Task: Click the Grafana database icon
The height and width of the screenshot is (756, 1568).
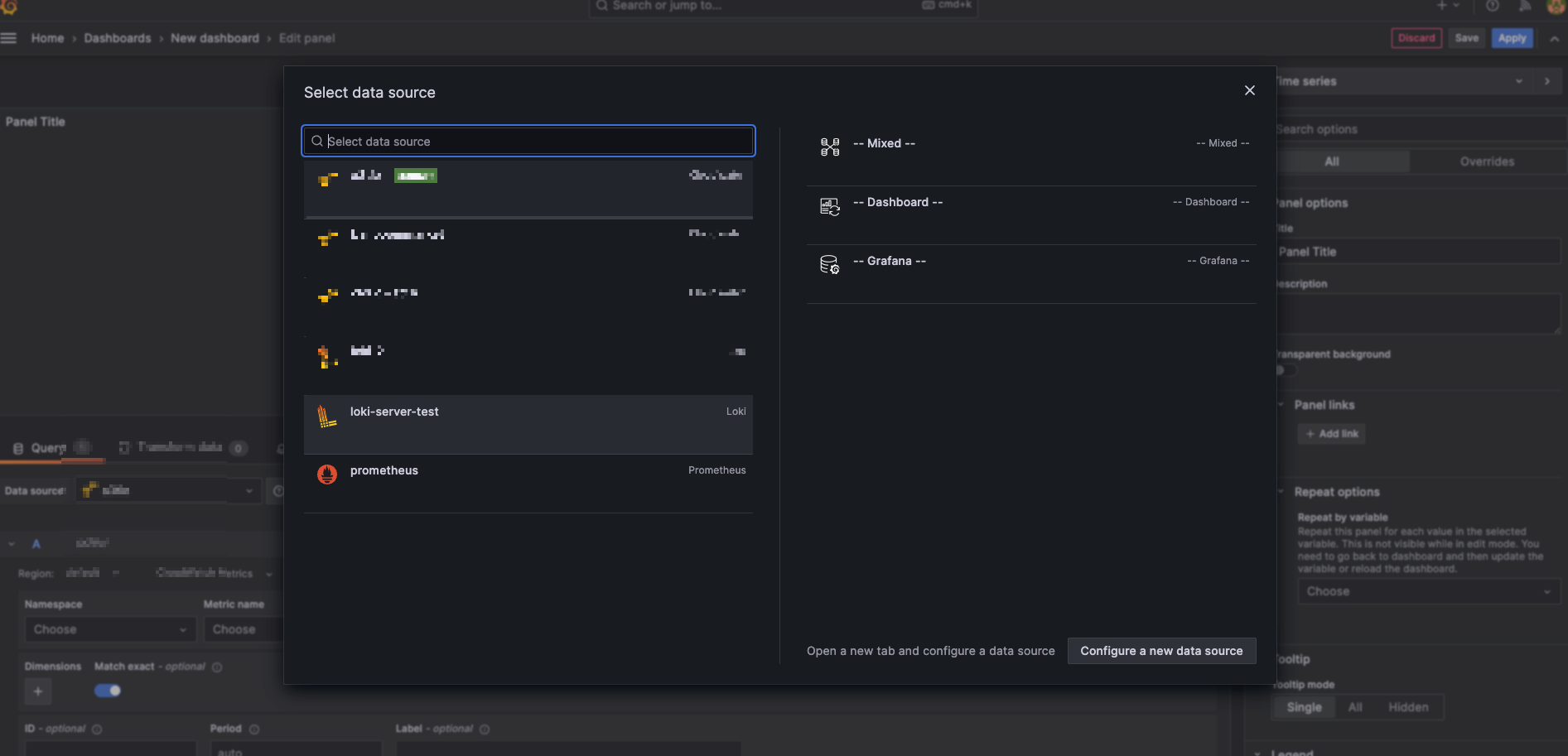Action: coord(830,265)
